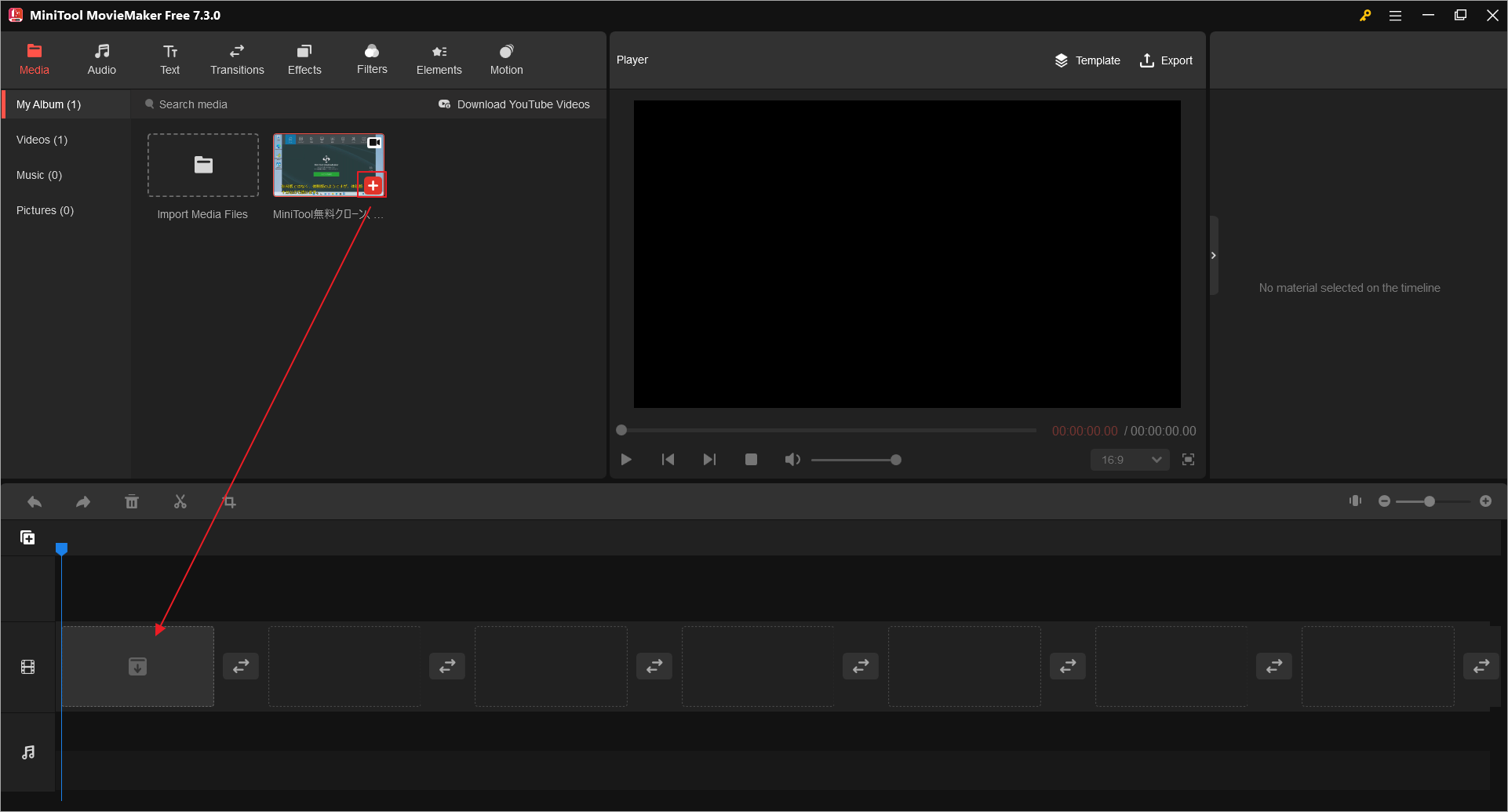
Task: Click the fifth transition swap slot
Action: click(x=1068, y=666)
